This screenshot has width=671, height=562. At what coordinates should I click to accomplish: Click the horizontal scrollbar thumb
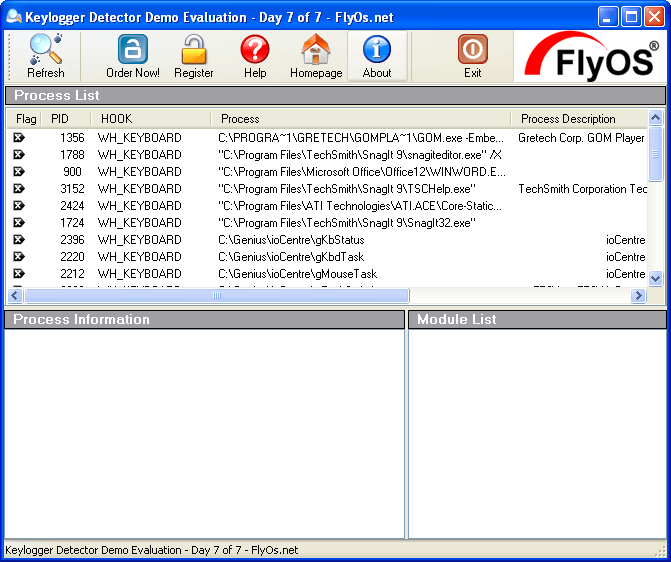click(x=217, y=295)
